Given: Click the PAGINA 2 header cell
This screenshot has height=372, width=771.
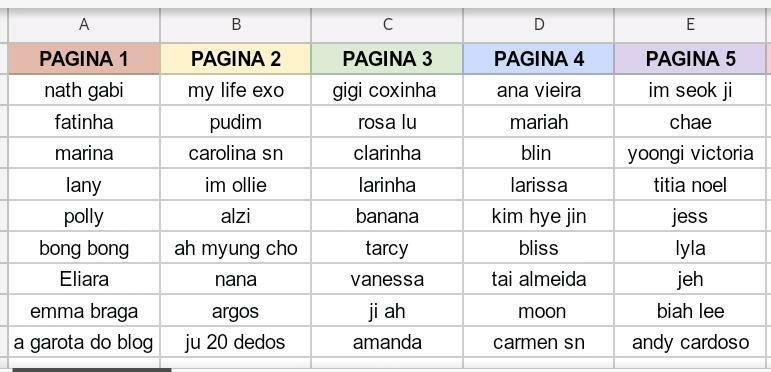Looking at the screenshot, I should 236,59.
